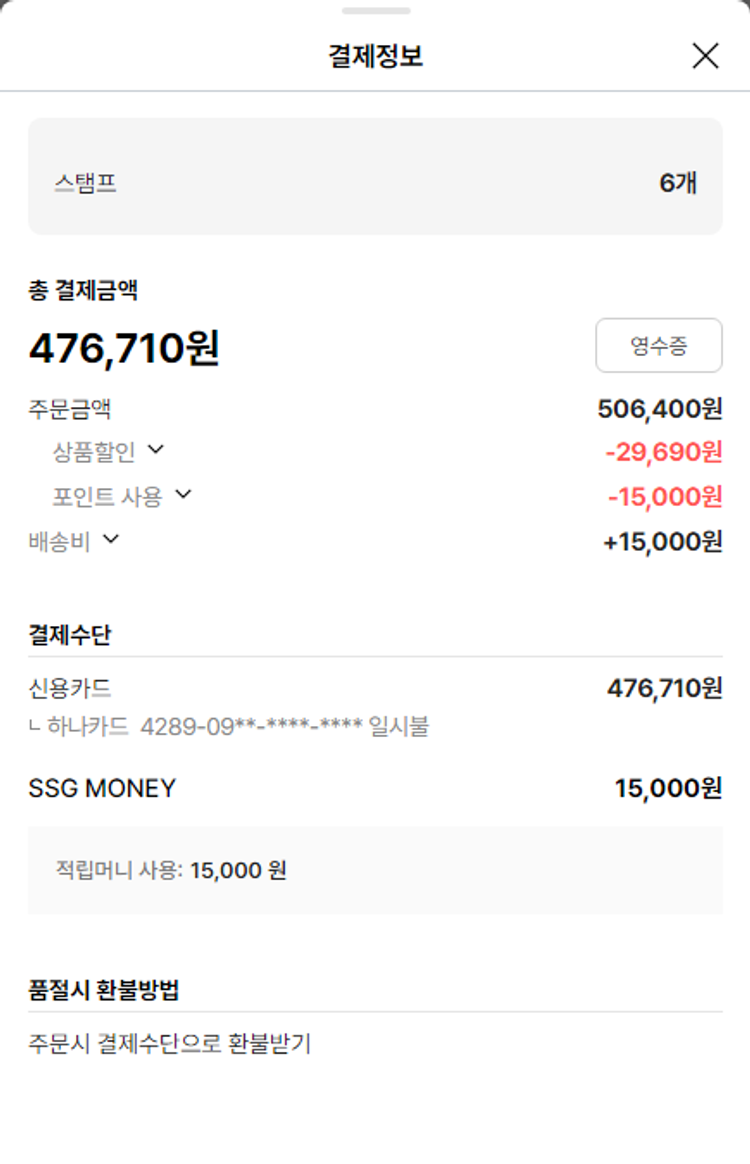750x1164 pixels.
Task: Expand the 배송비 shipping fee chevron
Action: 111,540
